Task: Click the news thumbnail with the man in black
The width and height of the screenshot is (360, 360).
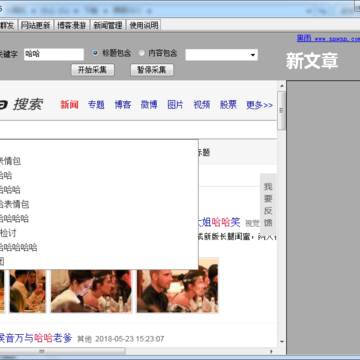Action: [178, 291]
